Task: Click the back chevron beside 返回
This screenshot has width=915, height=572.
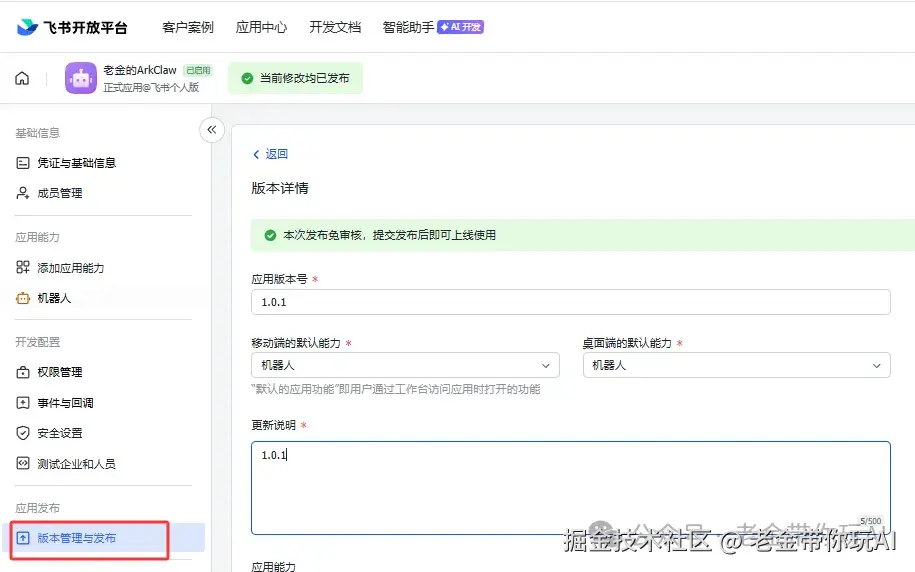Action: point(256,154)
